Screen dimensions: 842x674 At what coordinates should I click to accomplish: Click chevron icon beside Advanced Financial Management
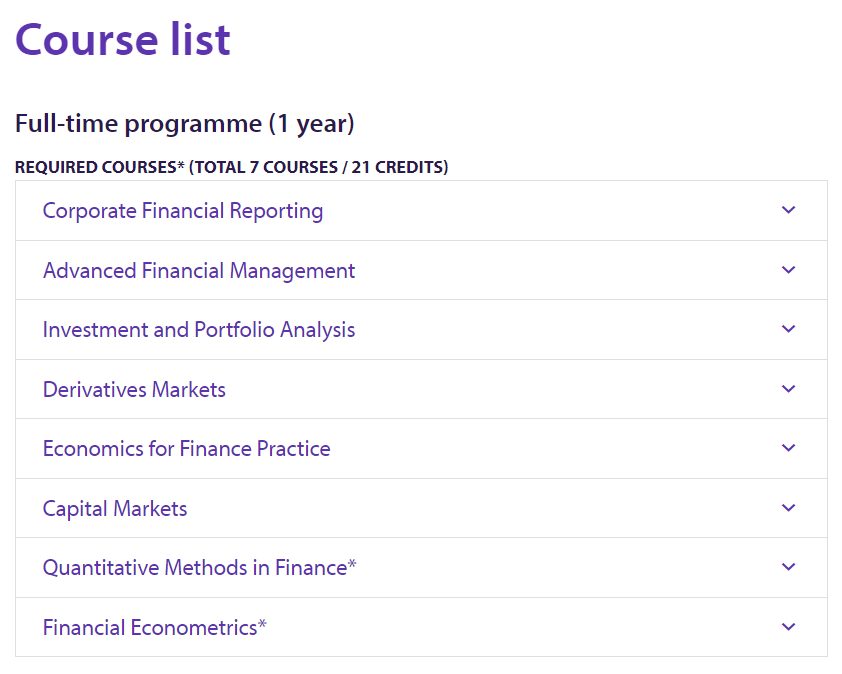(788, 270)
